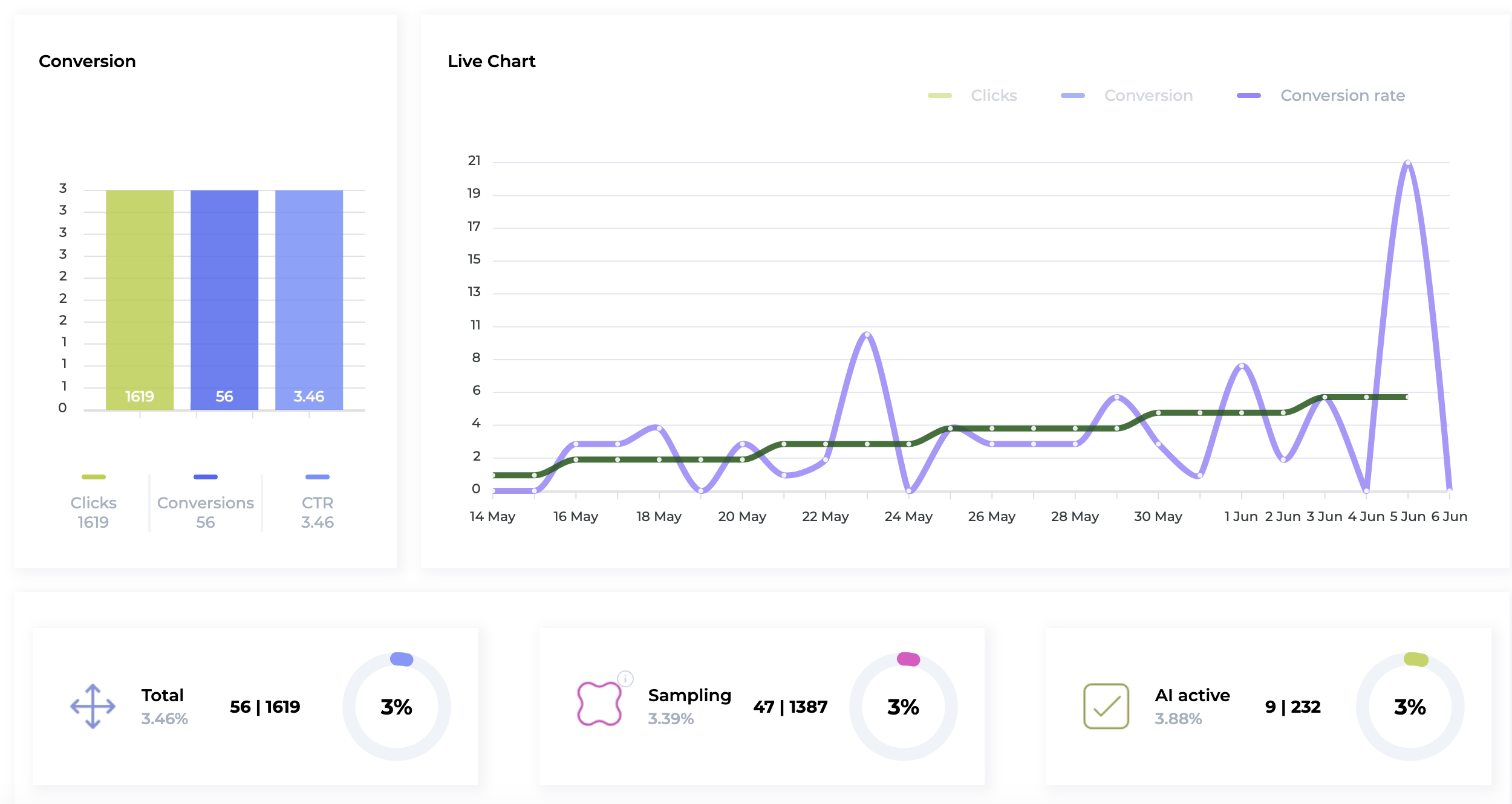
Task: Toggle the Clicks series in Live Chart legend
Action: (x=993, y=96)
